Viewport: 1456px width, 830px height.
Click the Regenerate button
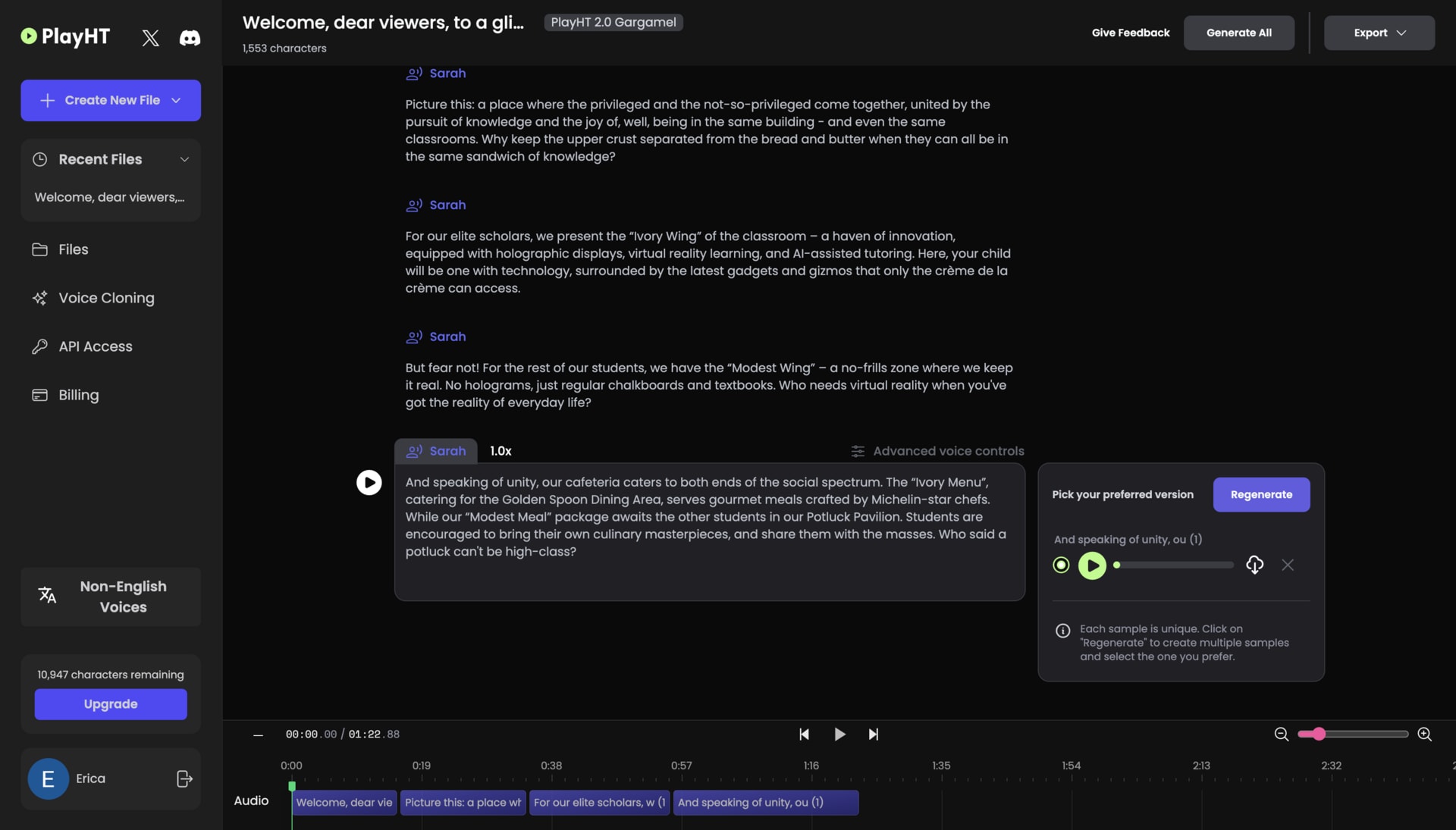(1260, 494)
